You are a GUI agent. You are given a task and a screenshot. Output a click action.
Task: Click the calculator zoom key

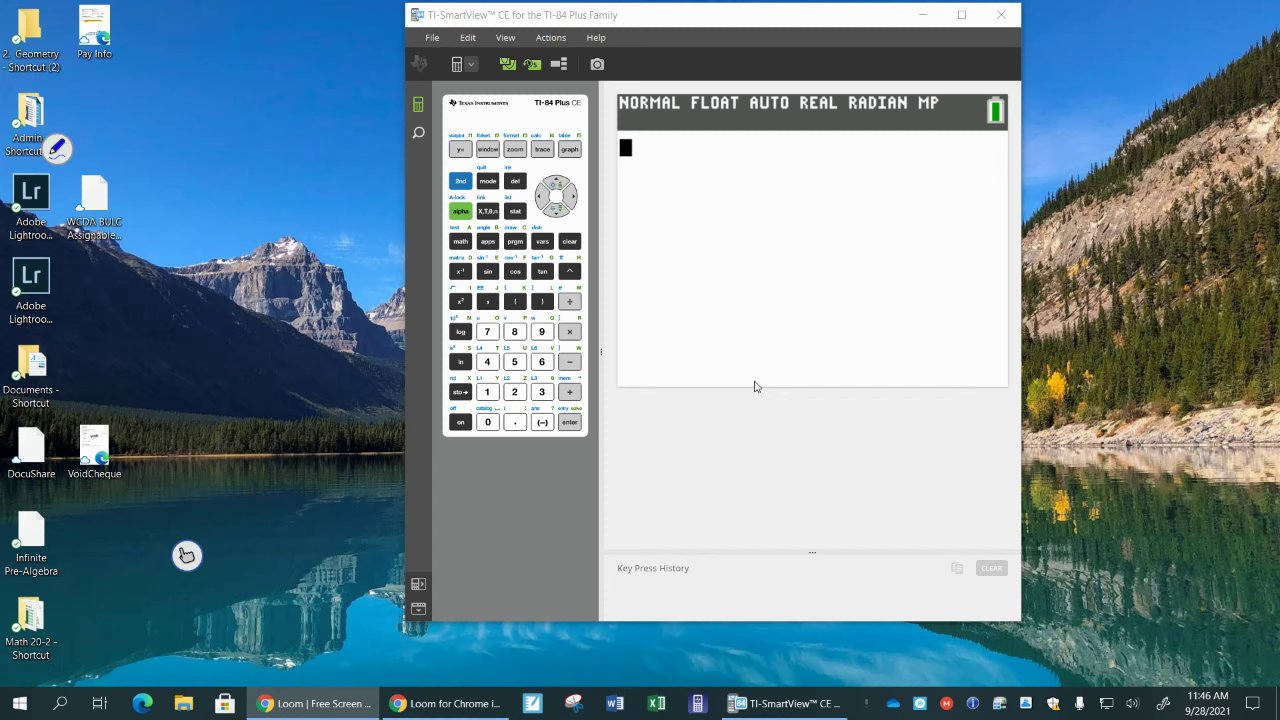[514, 149]
